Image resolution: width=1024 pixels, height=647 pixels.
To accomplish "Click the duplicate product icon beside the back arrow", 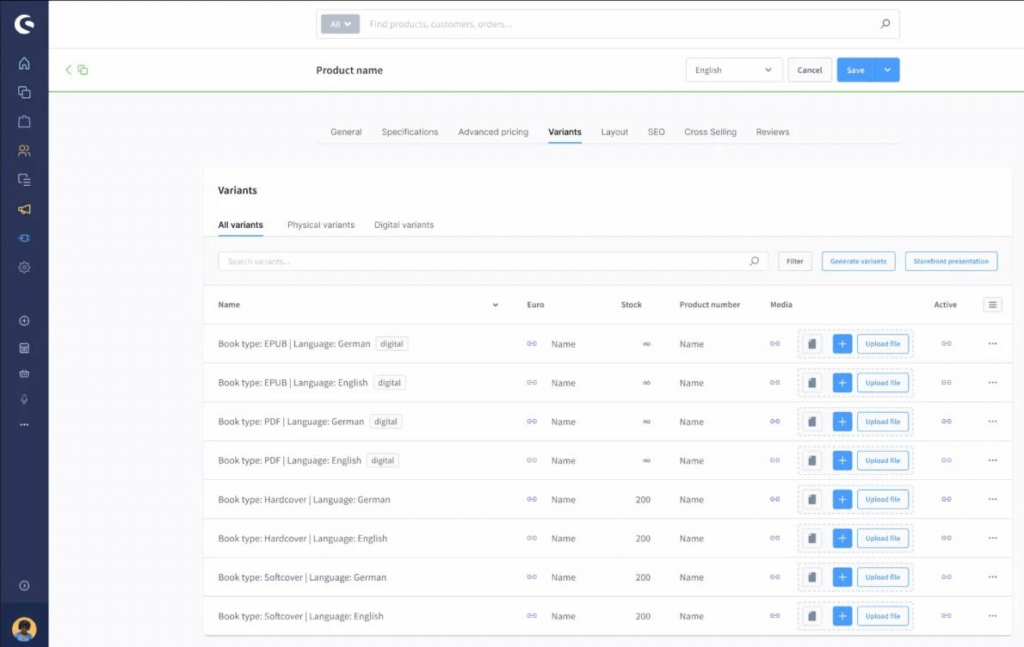I will pos(82,70).
